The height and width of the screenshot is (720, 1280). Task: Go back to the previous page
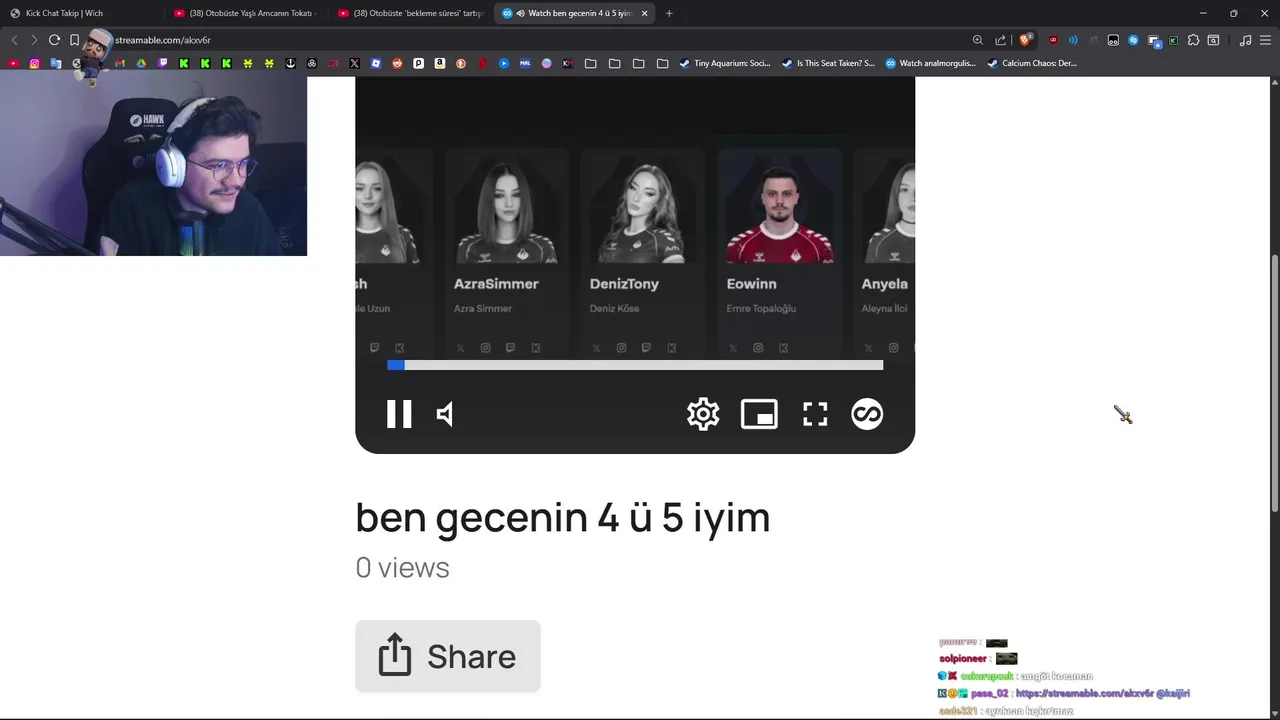[14, 40]
